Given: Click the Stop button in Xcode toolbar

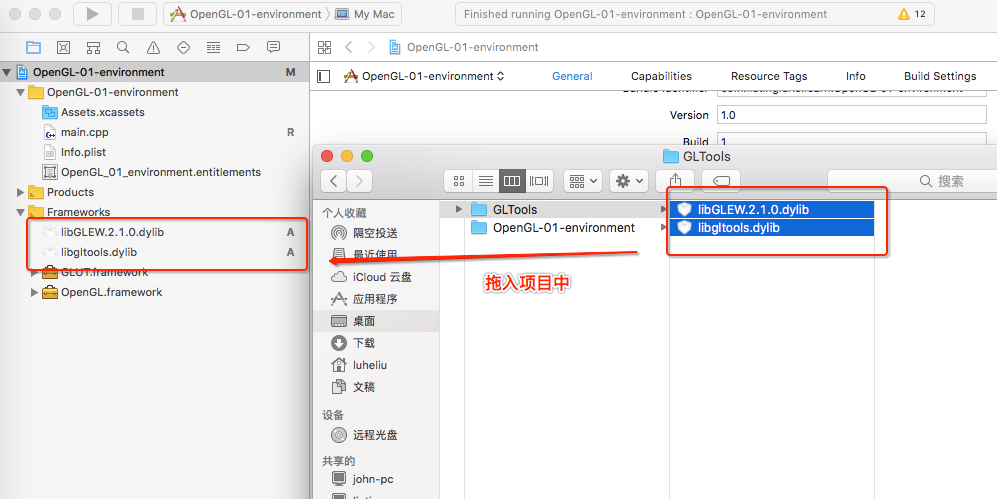Looking at the screenshot, I should click(140, 13).
